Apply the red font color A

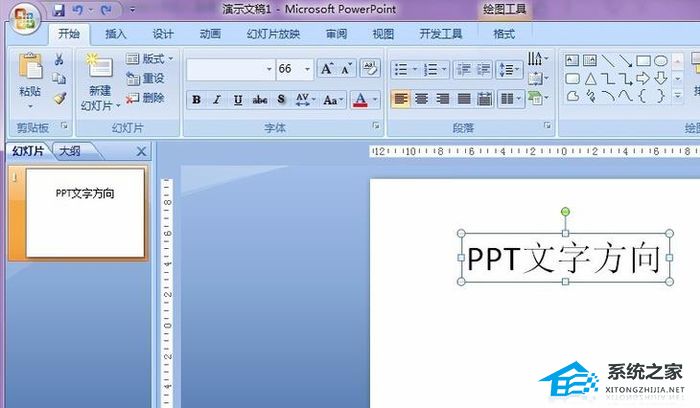pyautogui.click(x=360, y=100)
